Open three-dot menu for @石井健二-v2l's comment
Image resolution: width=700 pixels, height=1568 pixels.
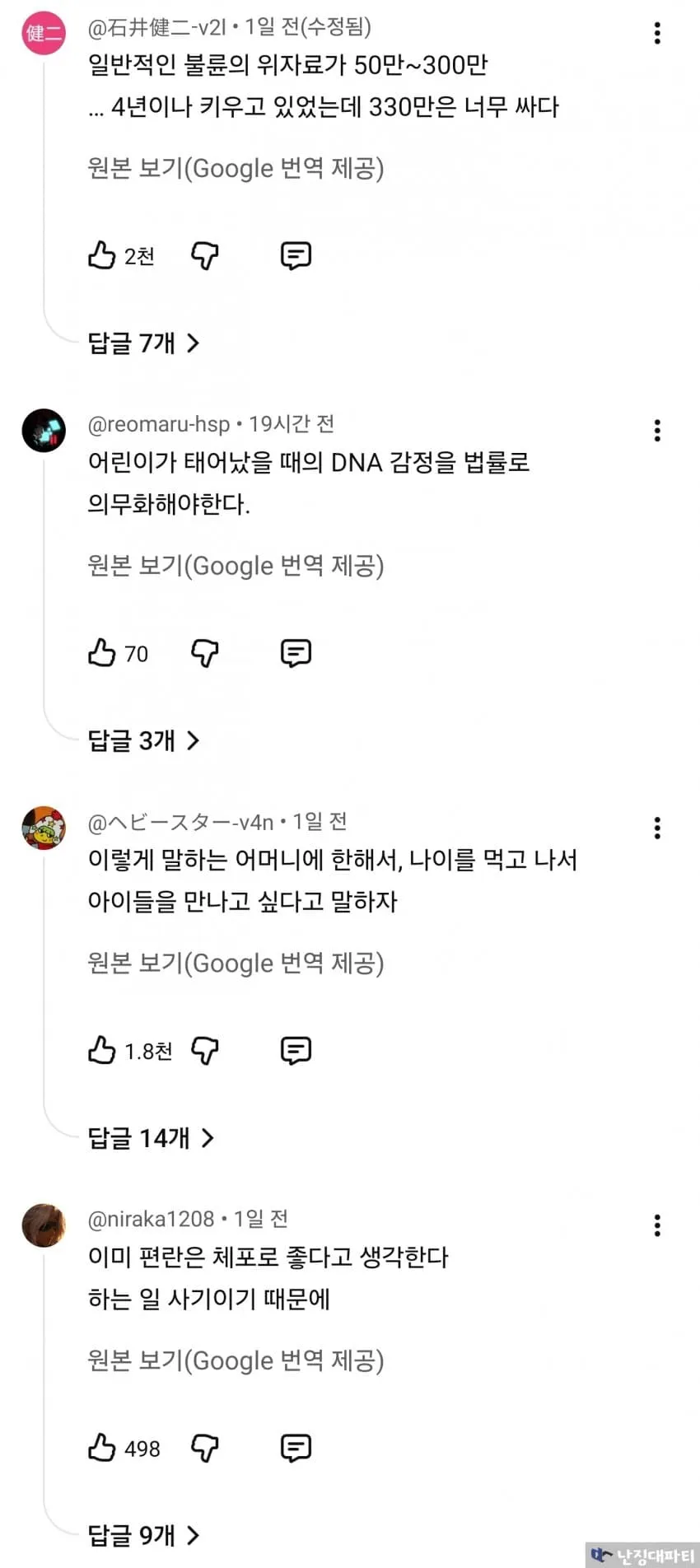click(x=657, y=33)
